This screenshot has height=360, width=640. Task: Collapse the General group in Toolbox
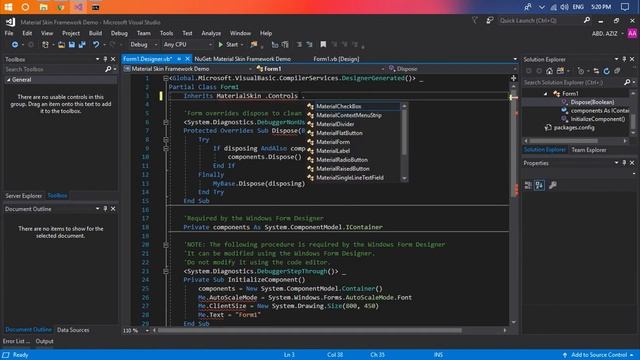coord(9,80)
